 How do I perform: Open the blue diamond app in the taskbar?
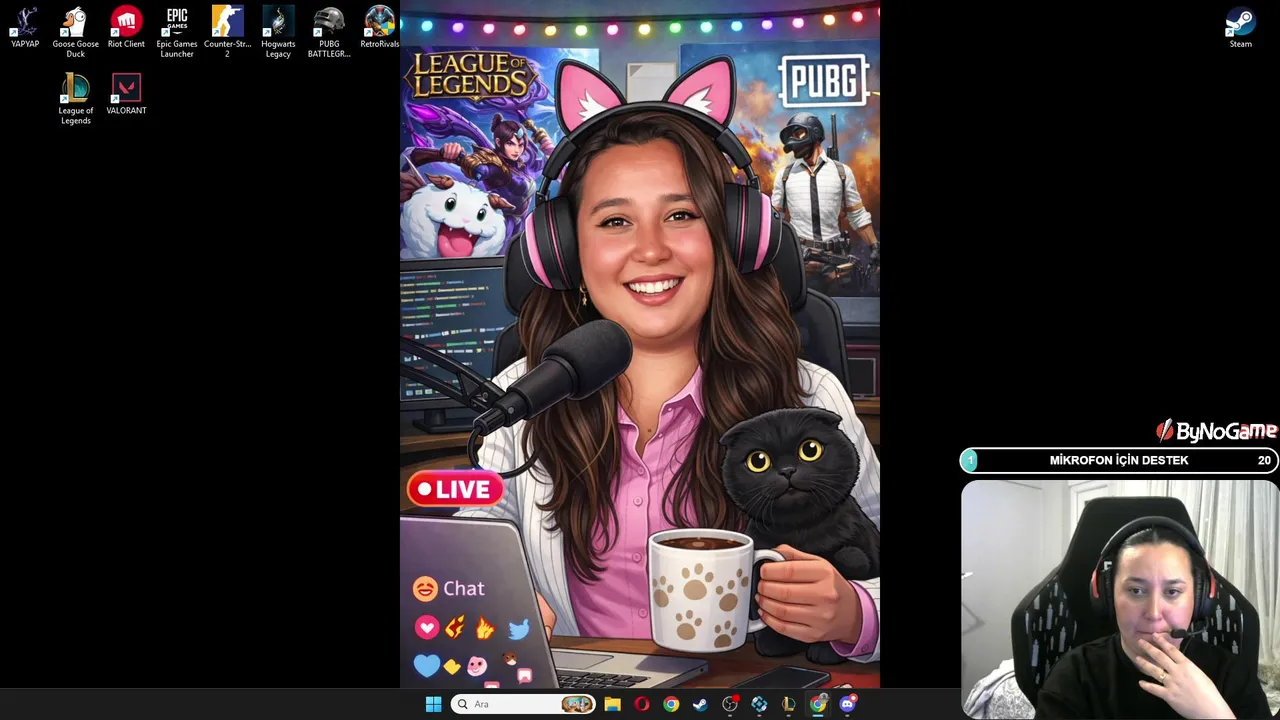click(759, 704)
